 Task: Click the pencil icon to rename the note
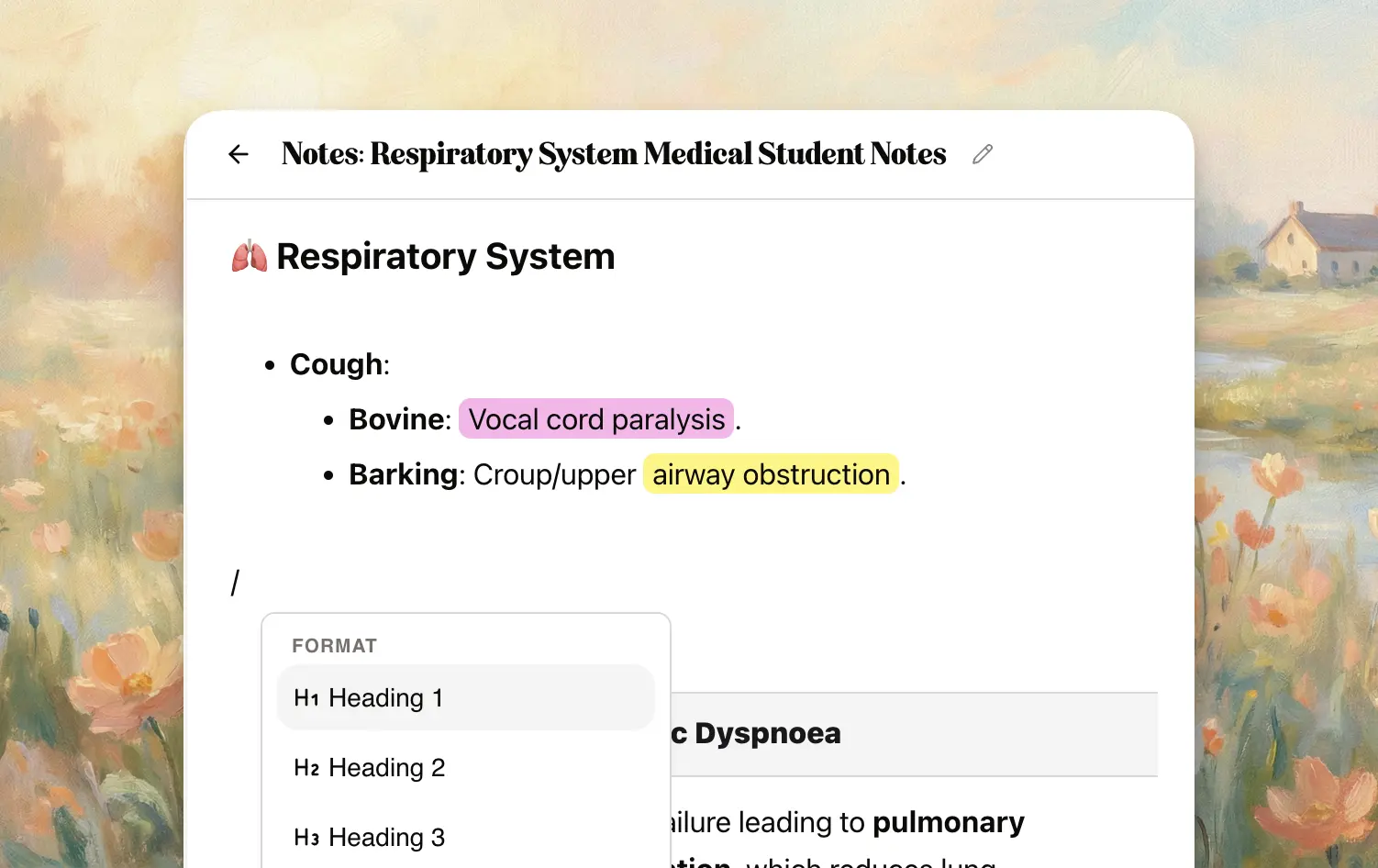coord(982,153)
